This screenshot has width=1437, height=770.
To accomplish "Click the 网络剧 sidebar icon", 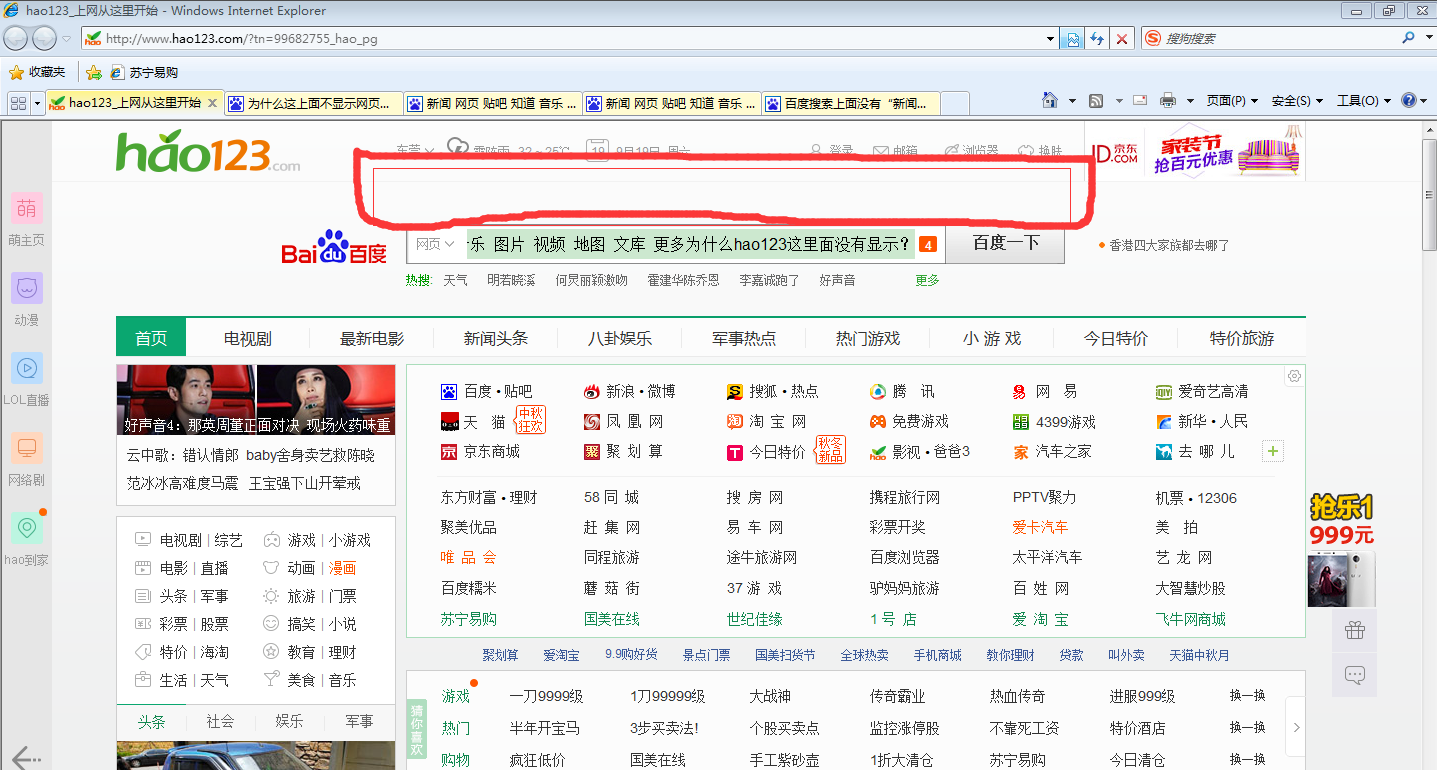I will [x=27, y=448].
